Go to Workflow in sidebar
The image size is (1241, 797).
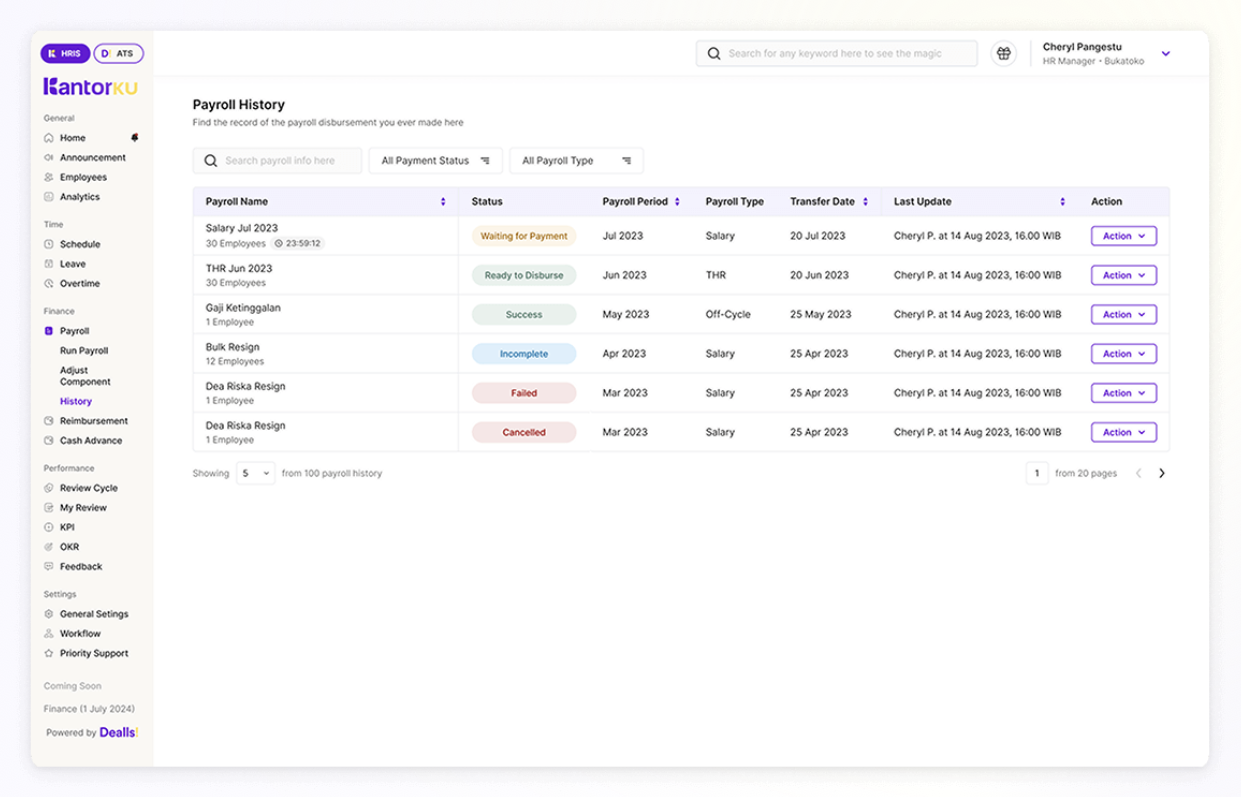click(x=80, y=634)
